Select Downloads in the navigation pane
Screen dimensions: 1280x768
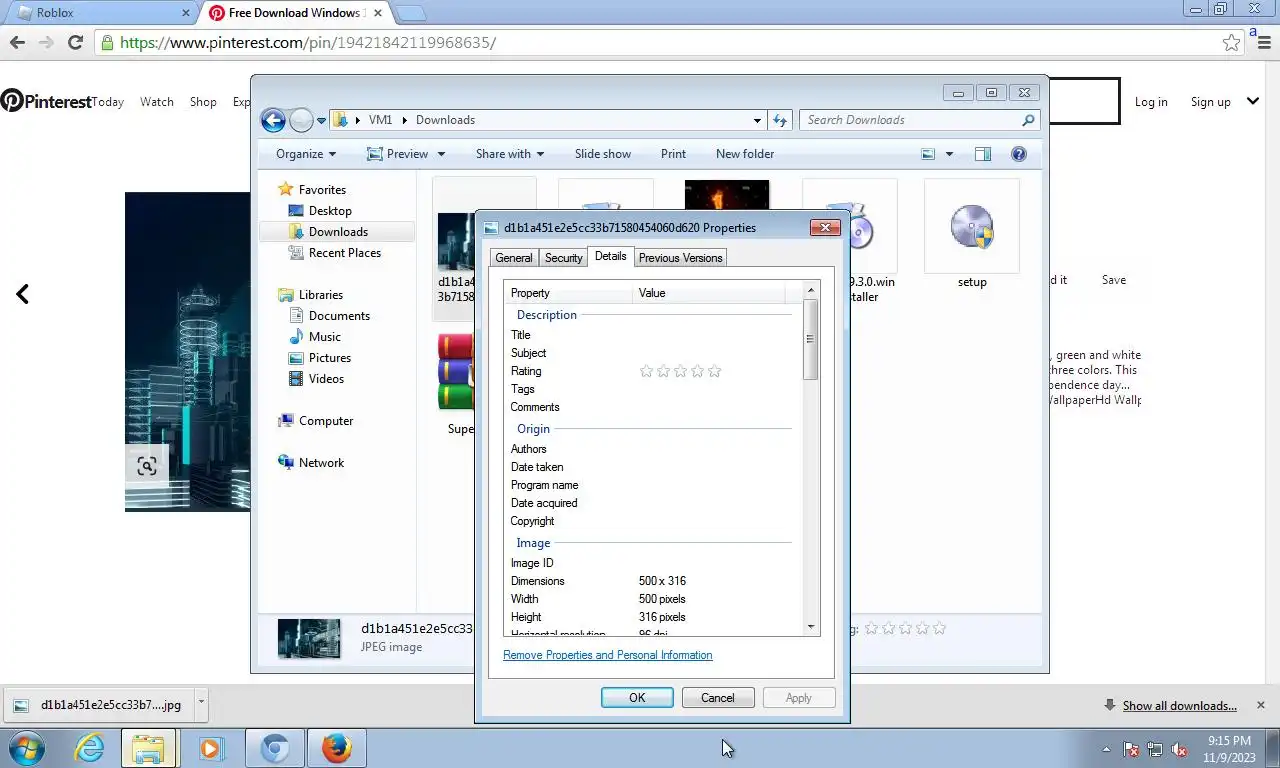[x=338, y=232]
